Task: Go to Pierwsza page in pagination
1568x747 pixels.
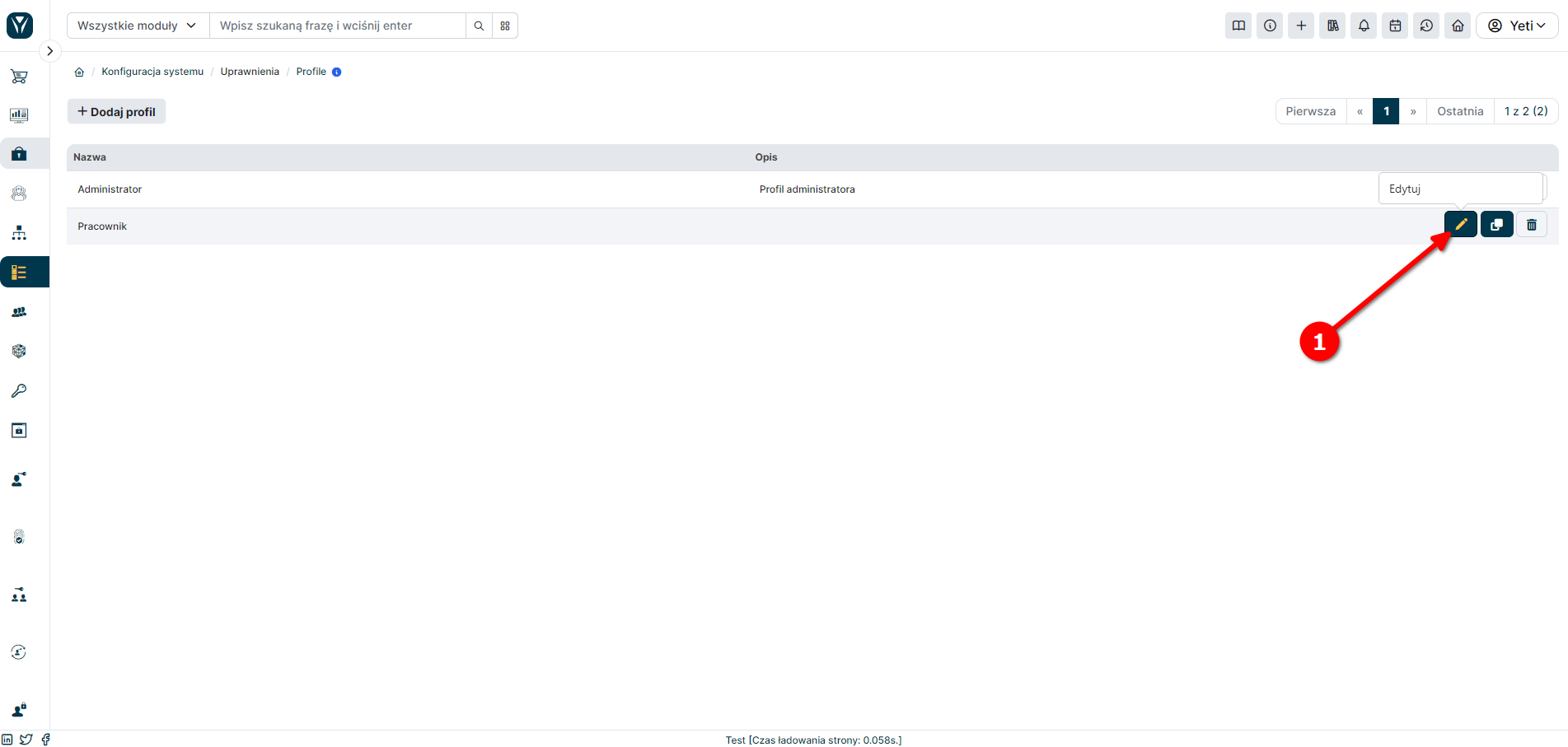Action: (1310, 111)
